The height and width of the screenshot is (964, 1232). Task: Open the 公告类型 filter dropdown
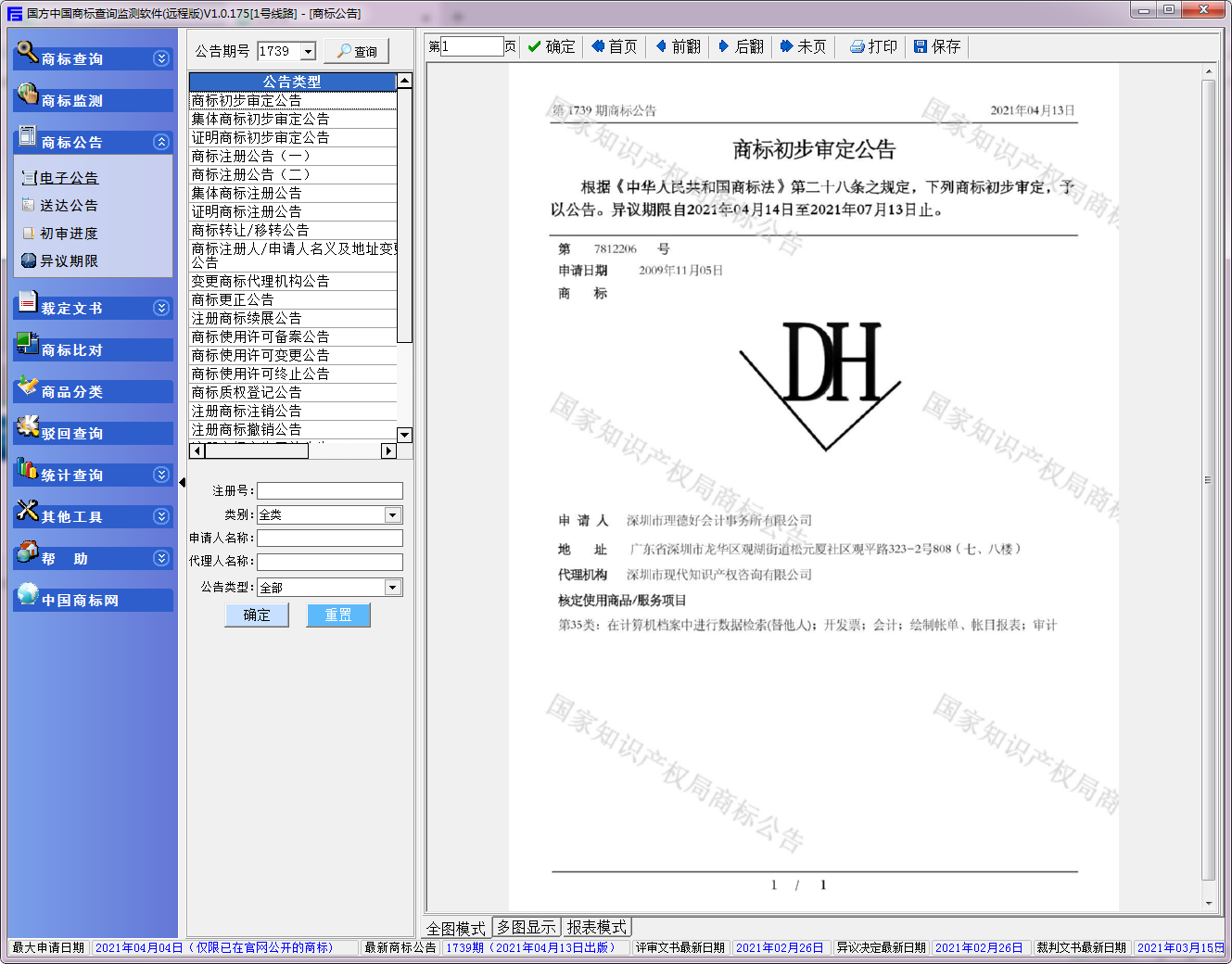click(393, 587)
